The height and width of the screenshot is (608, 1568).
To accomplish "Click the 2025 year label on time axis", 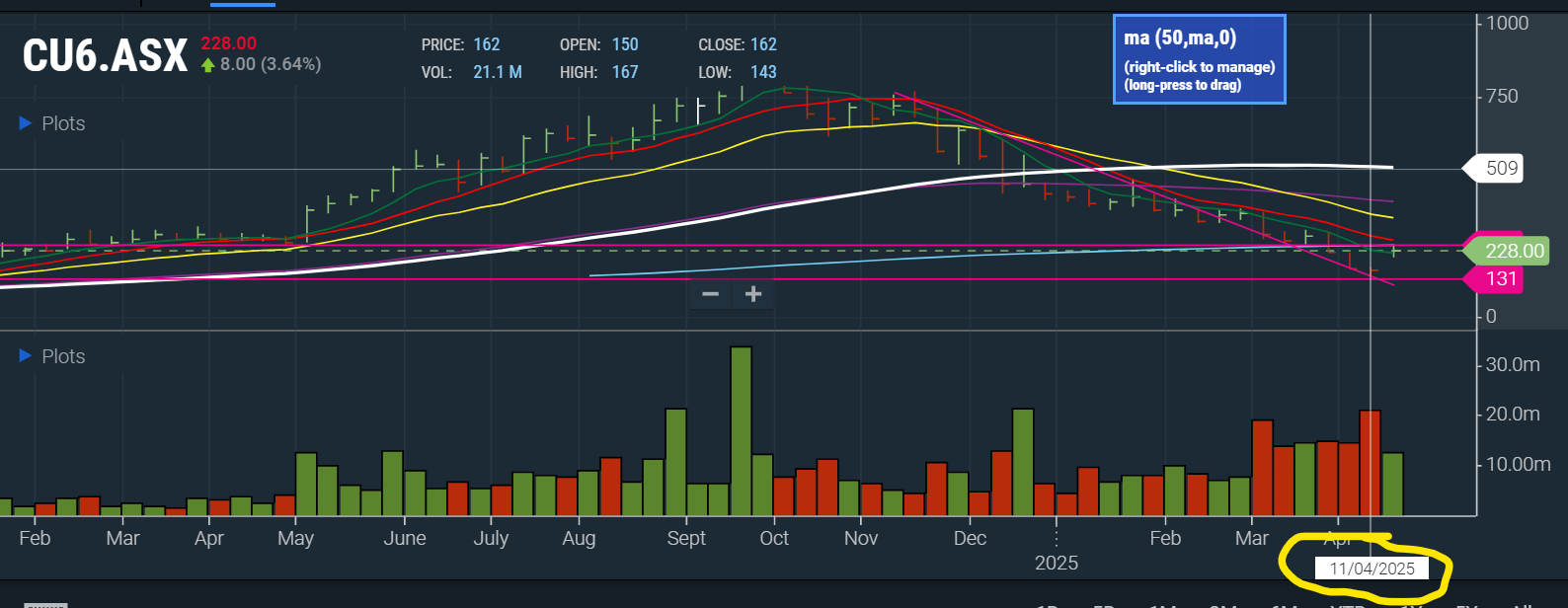I will (1057, 563).
